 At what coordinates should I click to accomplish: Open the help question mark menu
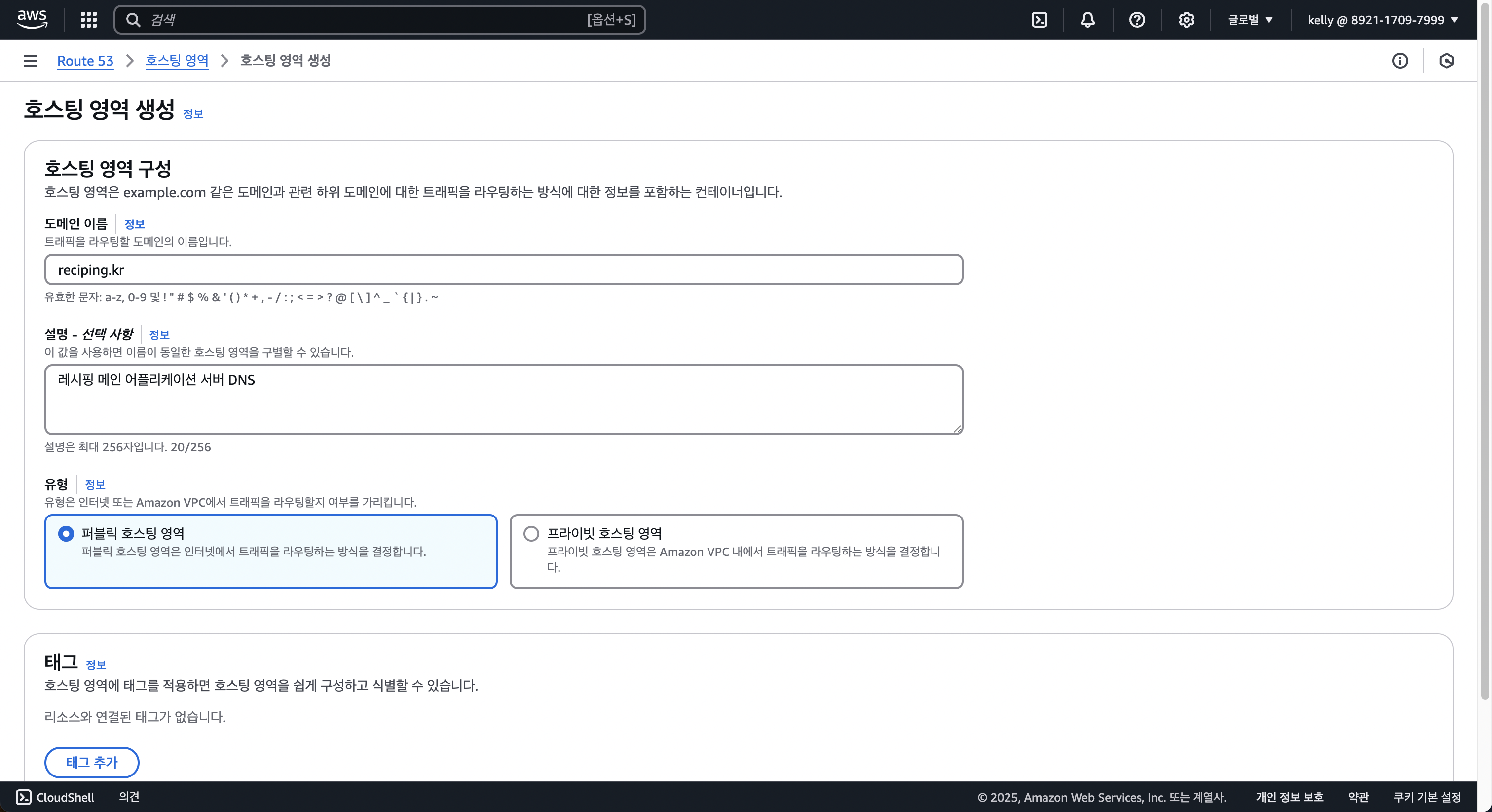(x=1136, y=20)
